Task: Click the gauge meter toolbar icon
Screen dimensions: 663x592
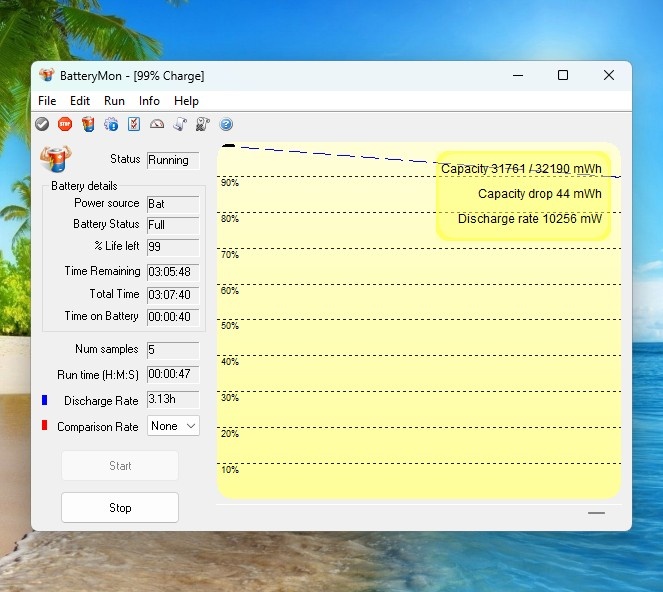Action: tap(157, 124)
